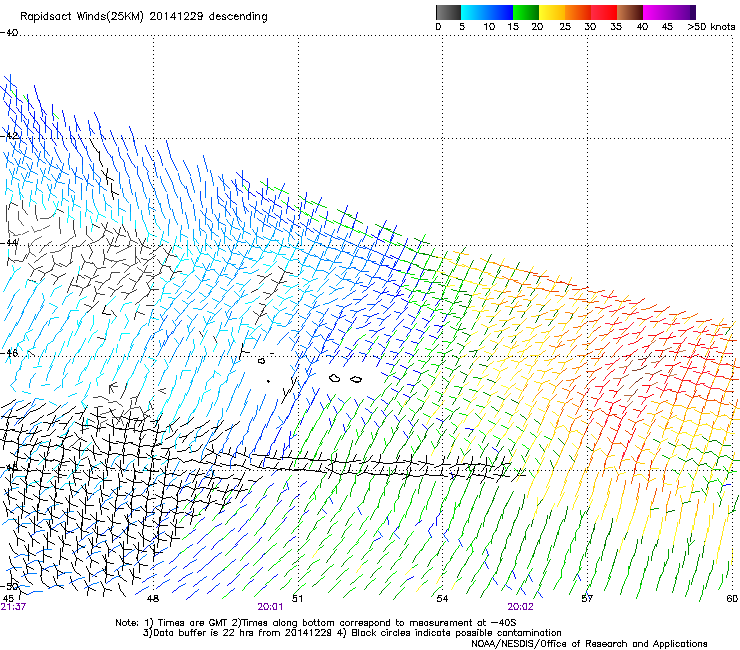Click the 'NOAA/NESDIS/Office of Research and Applications' credit
Screen dimensions: 740x650
click(589, 644)
